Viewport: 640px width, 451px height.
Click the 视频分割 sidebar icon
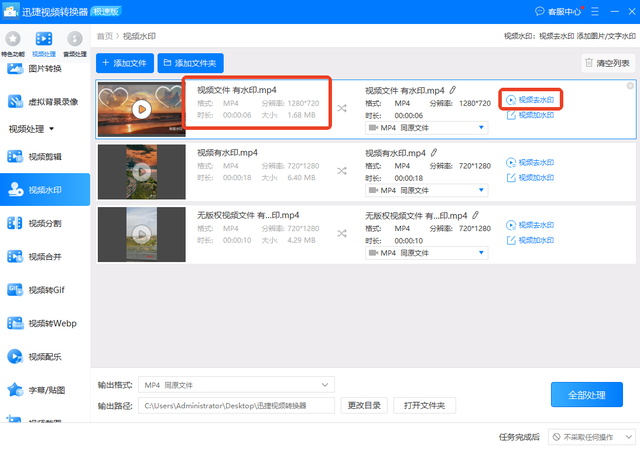pos(15,223)
